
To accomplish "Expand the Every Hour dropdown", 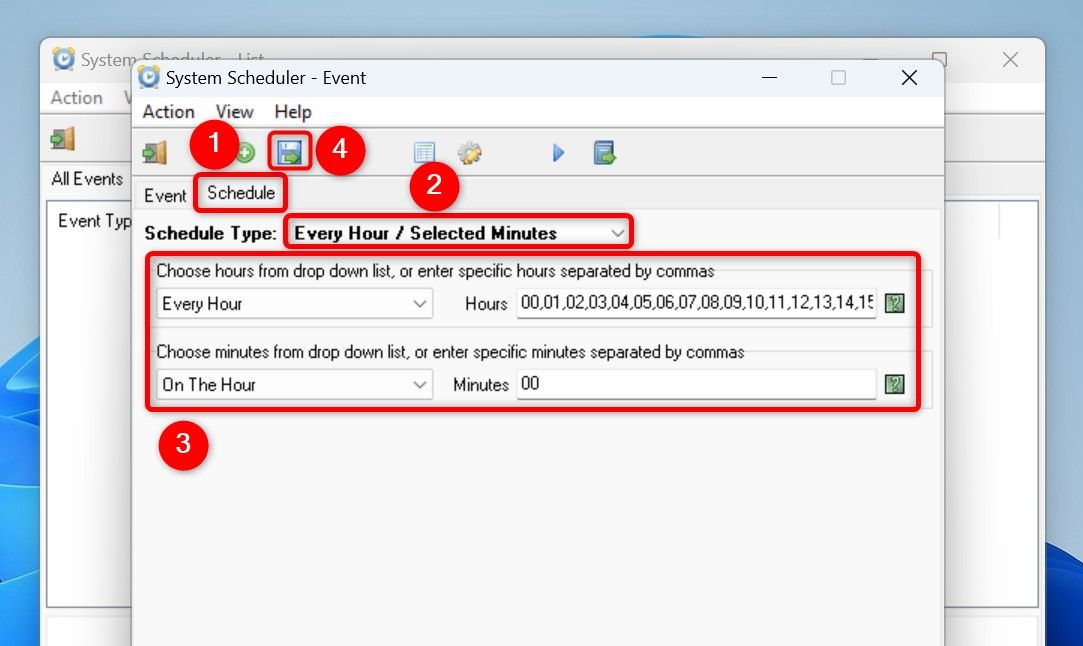I will 294,303.
